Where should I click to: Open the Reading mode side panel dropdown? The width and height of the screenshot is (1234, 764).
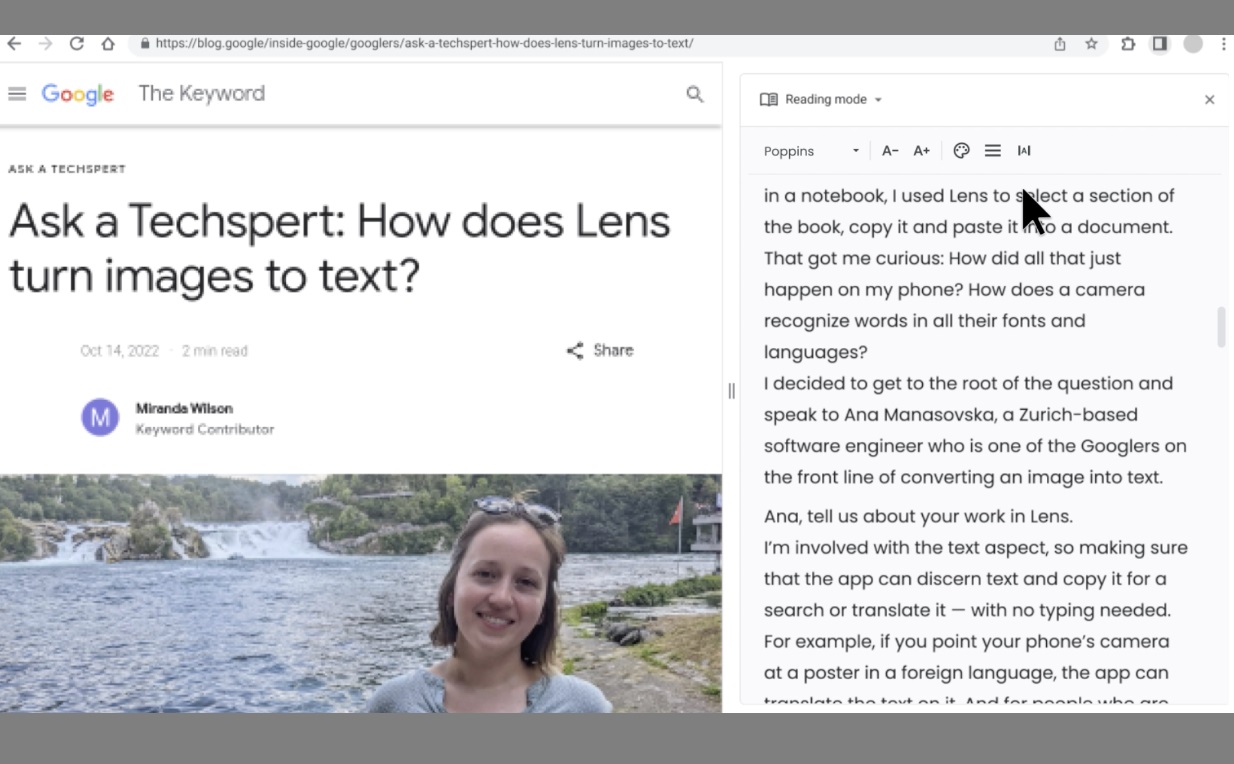(822, 99)
